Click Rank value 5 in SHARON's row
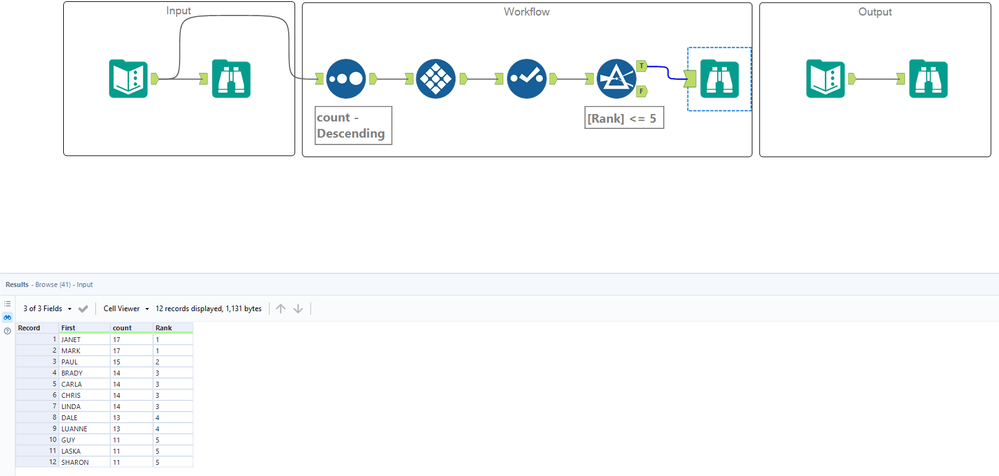The height and width of the screenshot is (476, 999). (173, 462)
